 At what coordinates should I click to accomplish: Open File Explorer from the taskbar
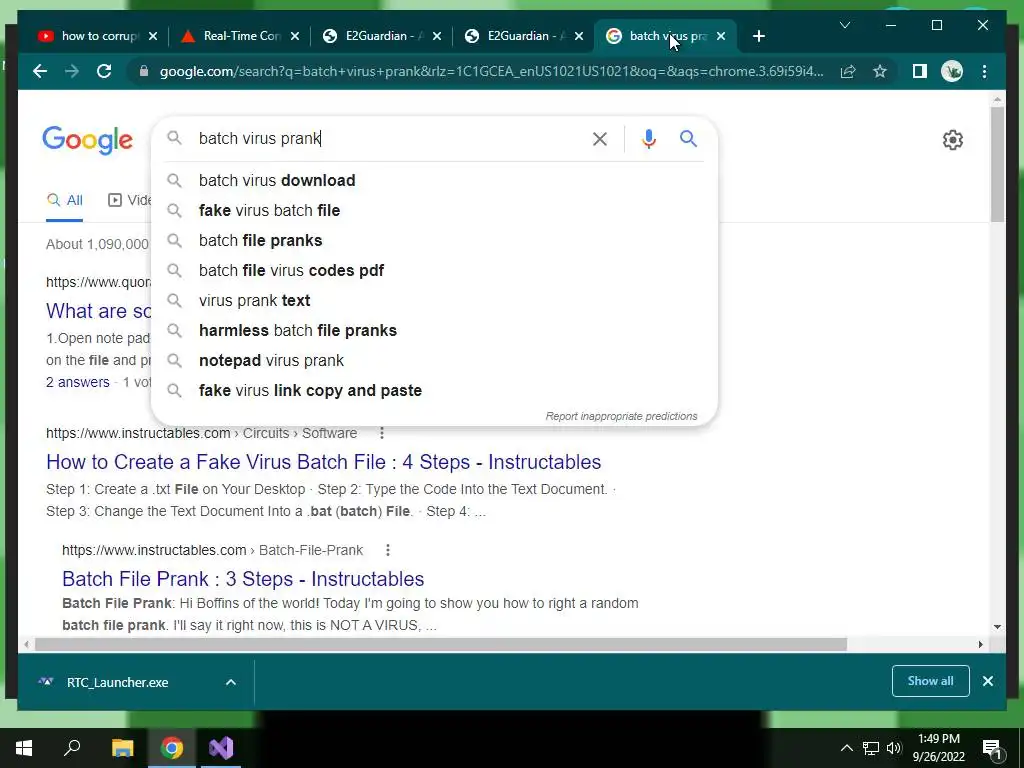pyautogui.click(x=122, y=748)
